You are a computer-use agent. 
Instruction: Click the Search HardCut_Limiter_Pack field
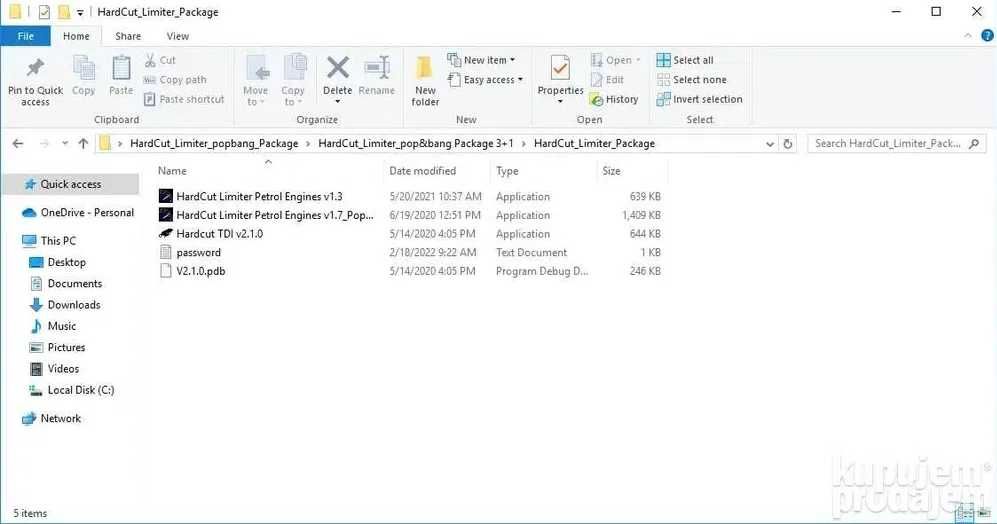[897, 144]
